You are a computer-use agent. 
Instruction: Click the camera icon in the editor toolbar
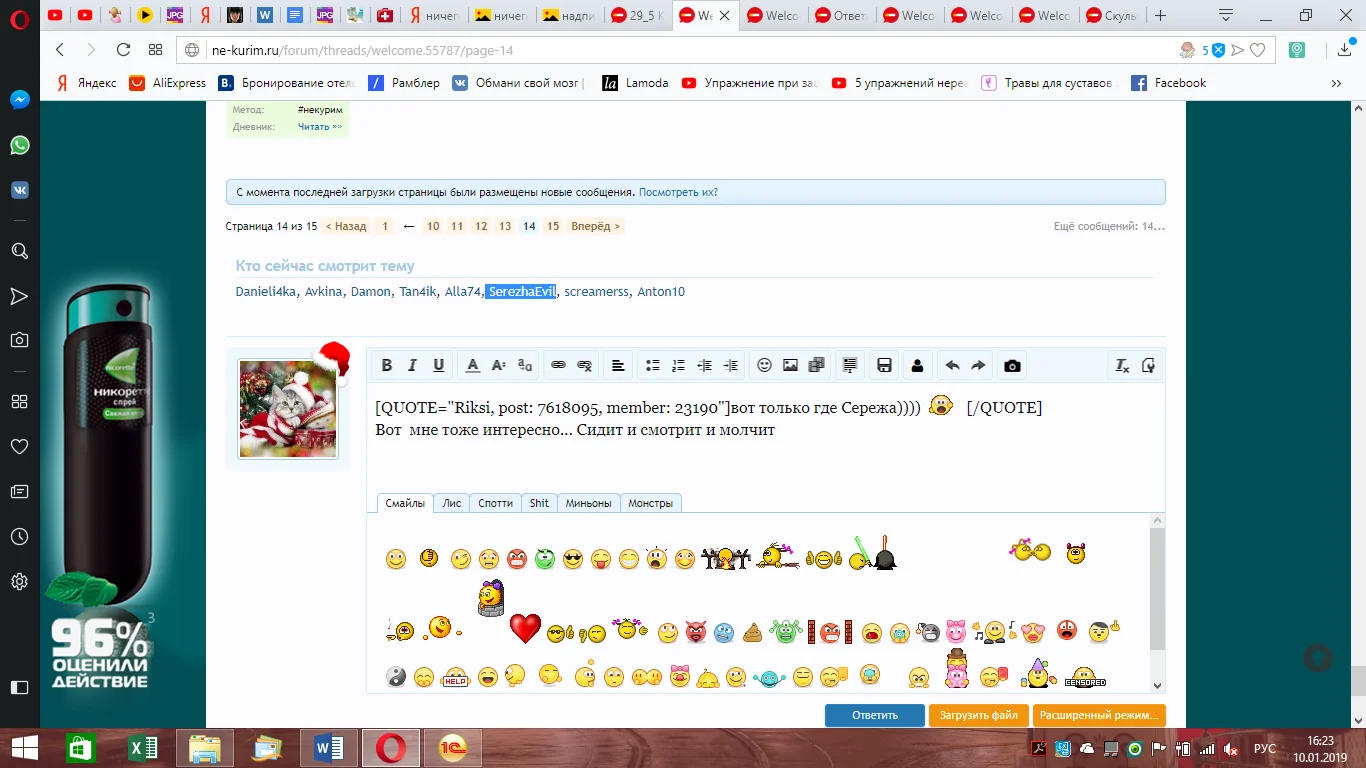click(x=1012, y=366)
